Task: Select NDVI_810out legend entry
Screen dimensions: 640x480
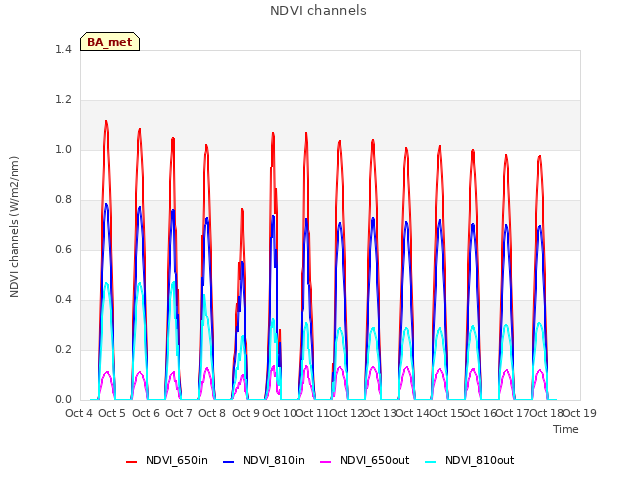Action: 470,460
